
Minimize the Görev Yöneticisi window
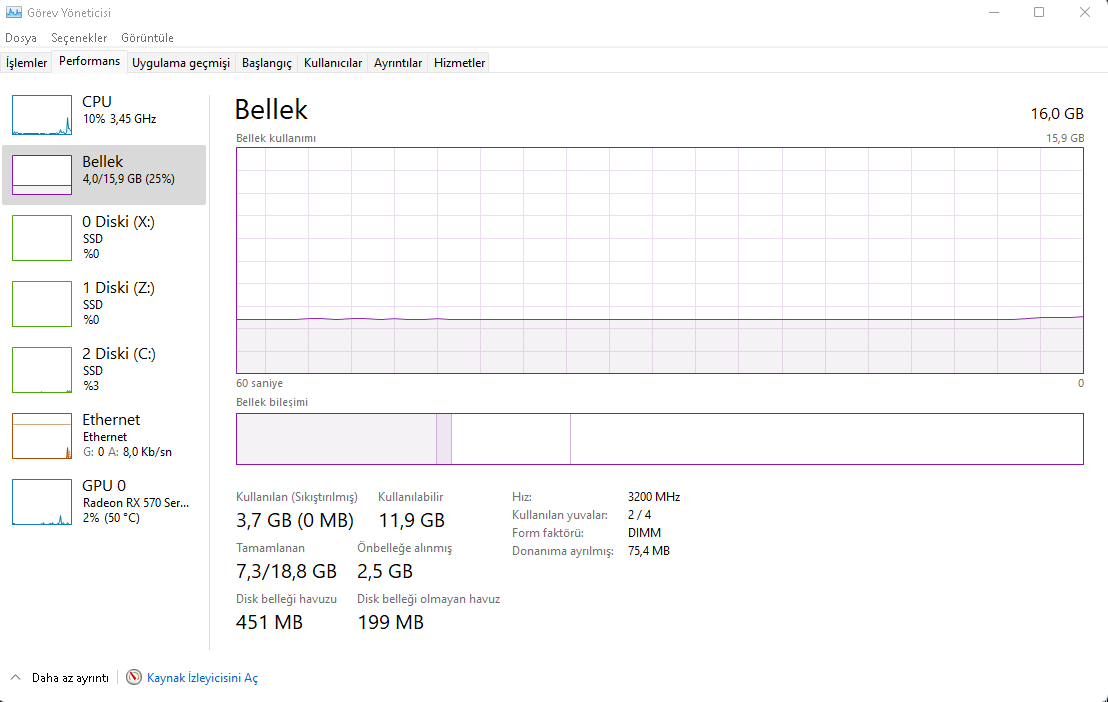click(x=994, y=12)
